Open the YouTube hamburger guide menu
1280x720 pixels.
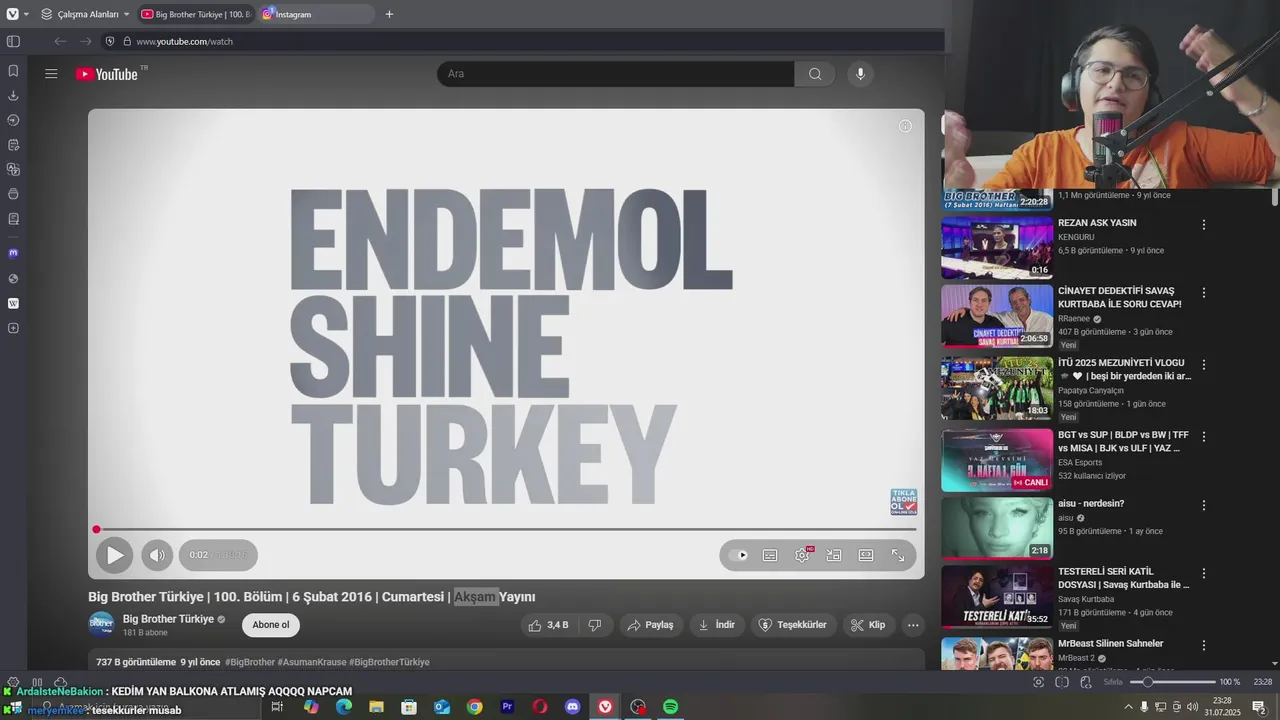pyautogui.click(x=51, y=74)
